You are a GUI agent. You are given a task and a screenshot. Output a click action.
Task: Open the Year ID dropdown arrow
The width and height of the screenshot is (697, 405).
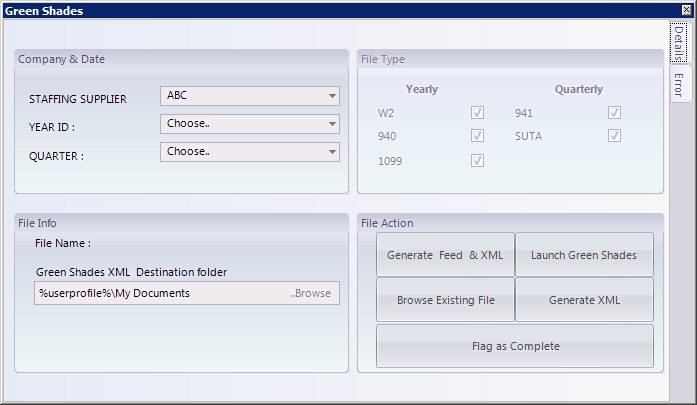point(332,124)
